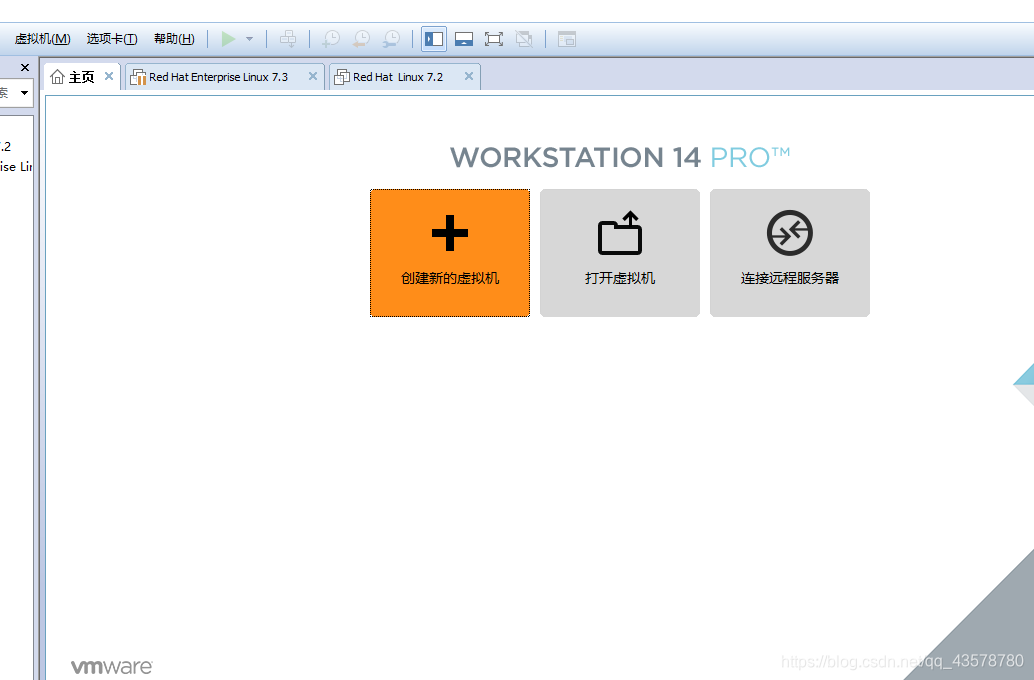Click 打开虚拟机 tile
This screenshot has width=1034, height=680.
(x=620, y=253)
